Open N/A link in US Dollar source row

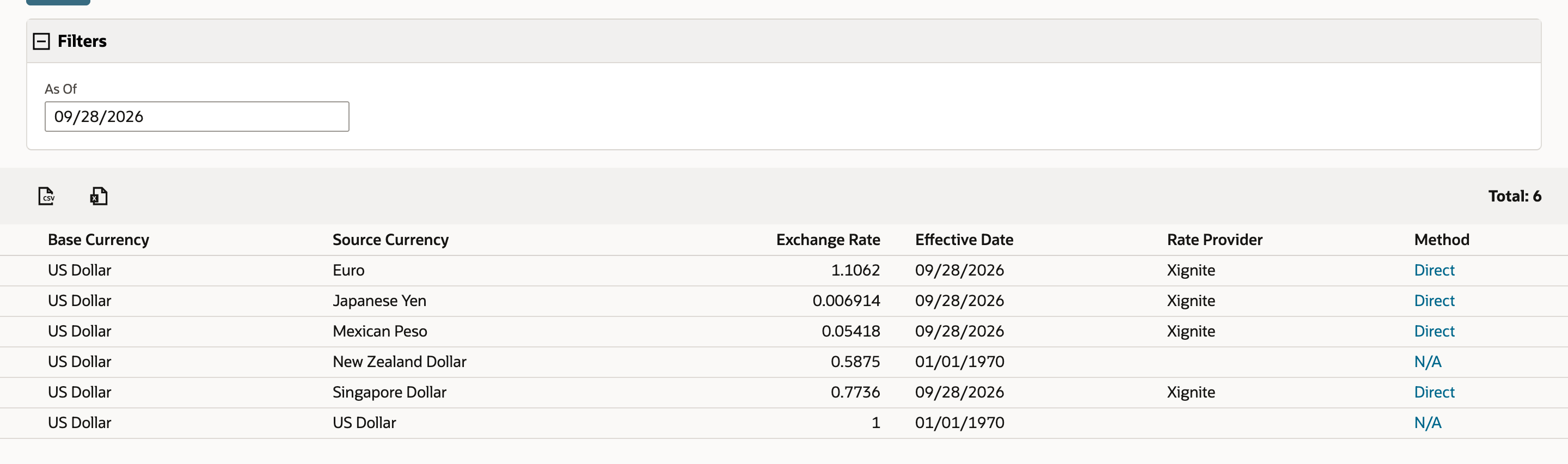pyautogui.click(x=1428, y=423)
